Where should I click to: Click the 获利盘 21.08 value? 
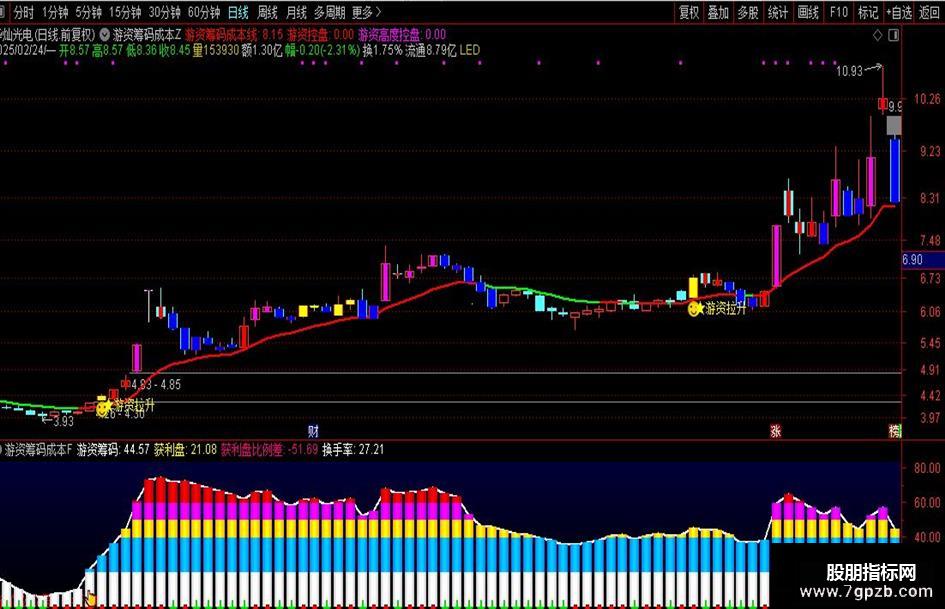(185, 450)
